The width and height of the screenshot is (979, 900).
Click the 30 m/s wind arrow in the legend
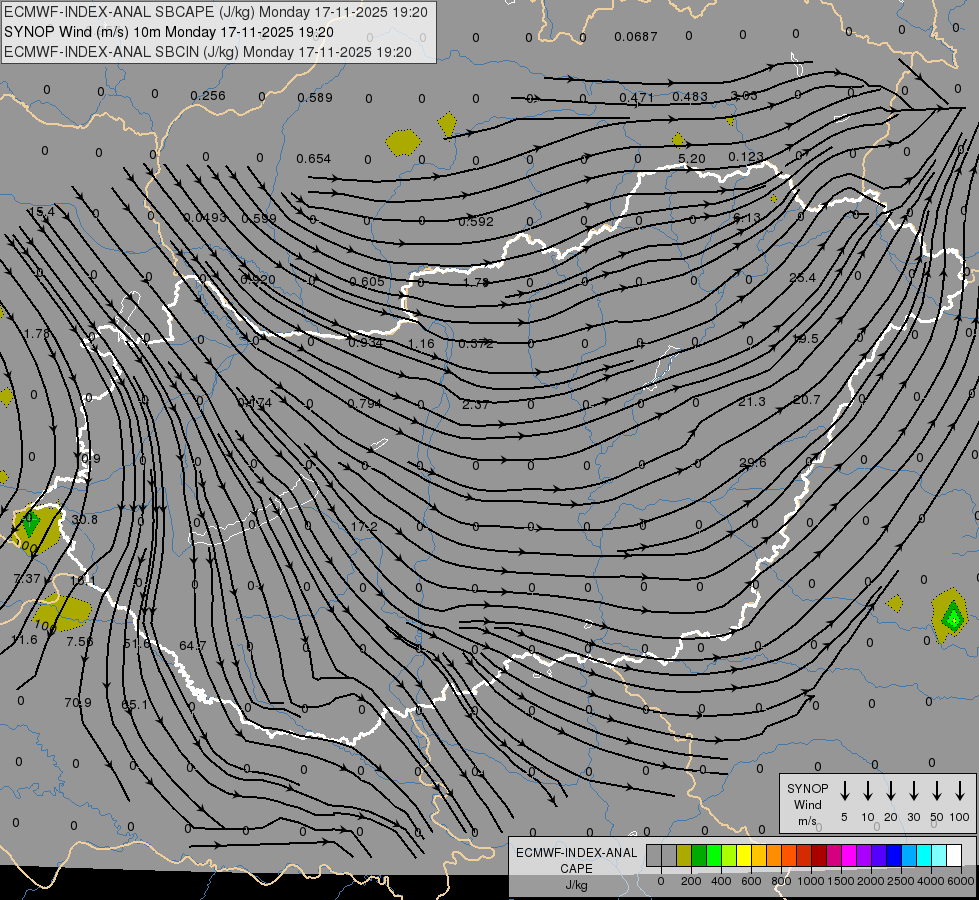(x=913, y=791)
